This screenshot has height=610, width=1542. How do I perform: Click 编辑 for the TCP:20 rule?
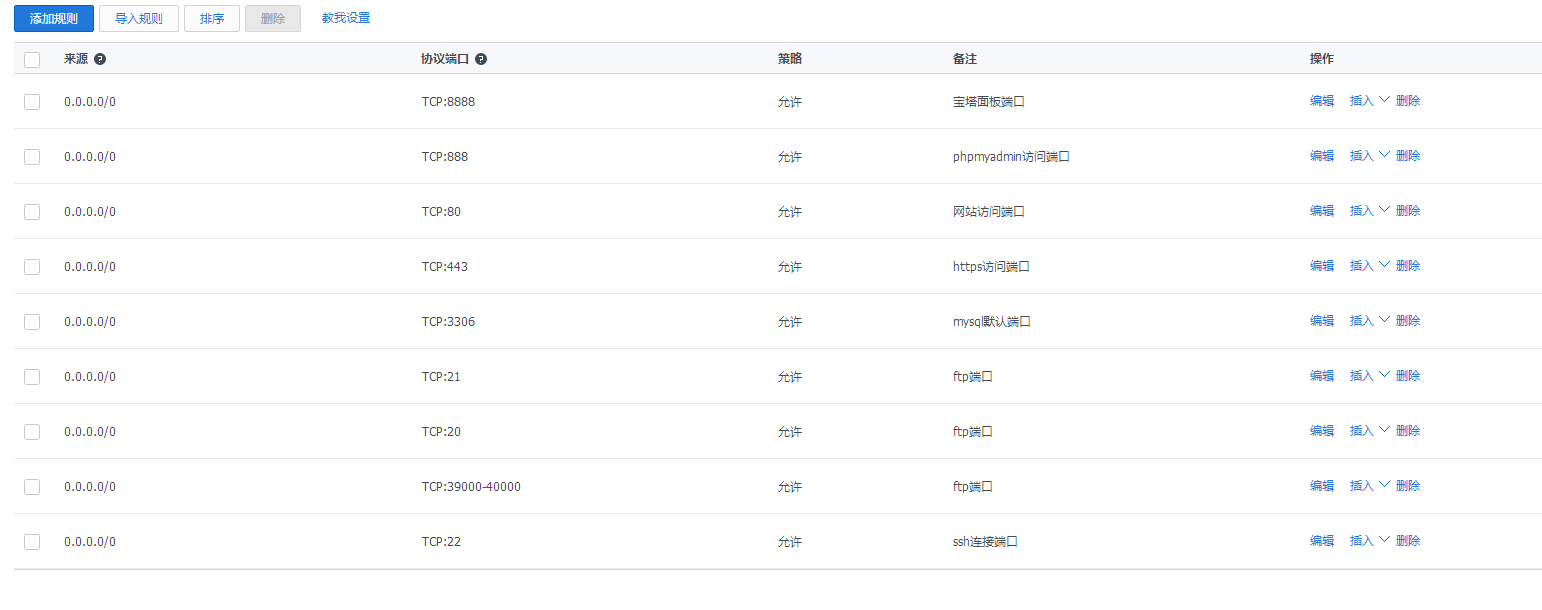point(1322,431)
